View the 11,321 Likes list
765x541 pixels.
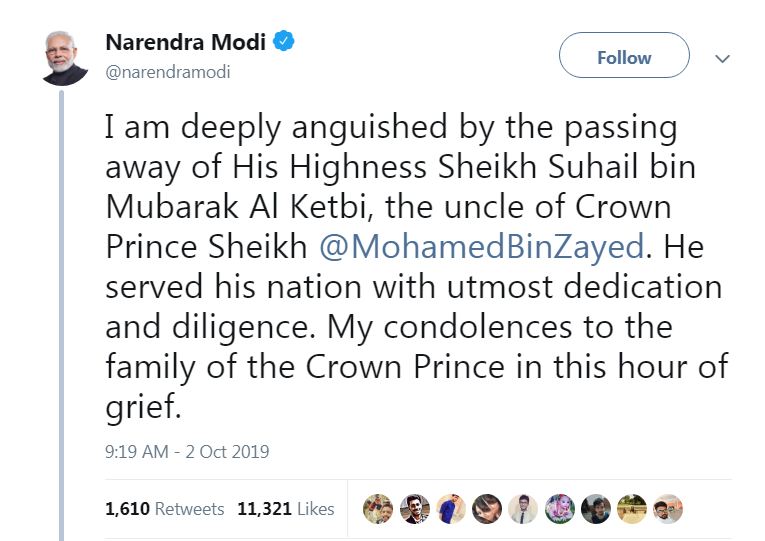285,509
